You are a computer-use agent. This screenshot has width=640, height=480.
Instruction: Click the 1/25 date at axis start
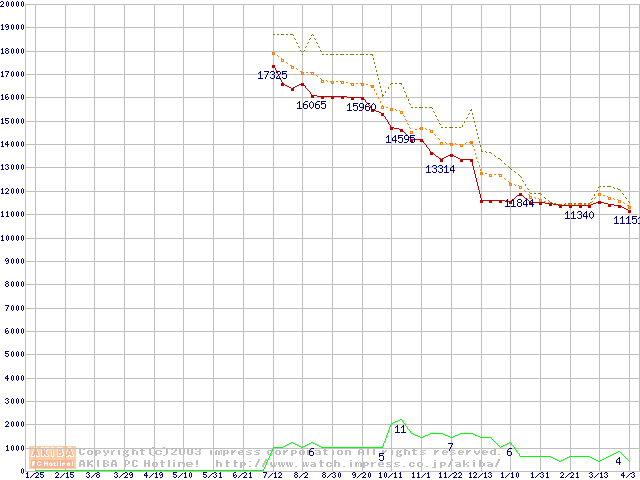pos(34,475)
